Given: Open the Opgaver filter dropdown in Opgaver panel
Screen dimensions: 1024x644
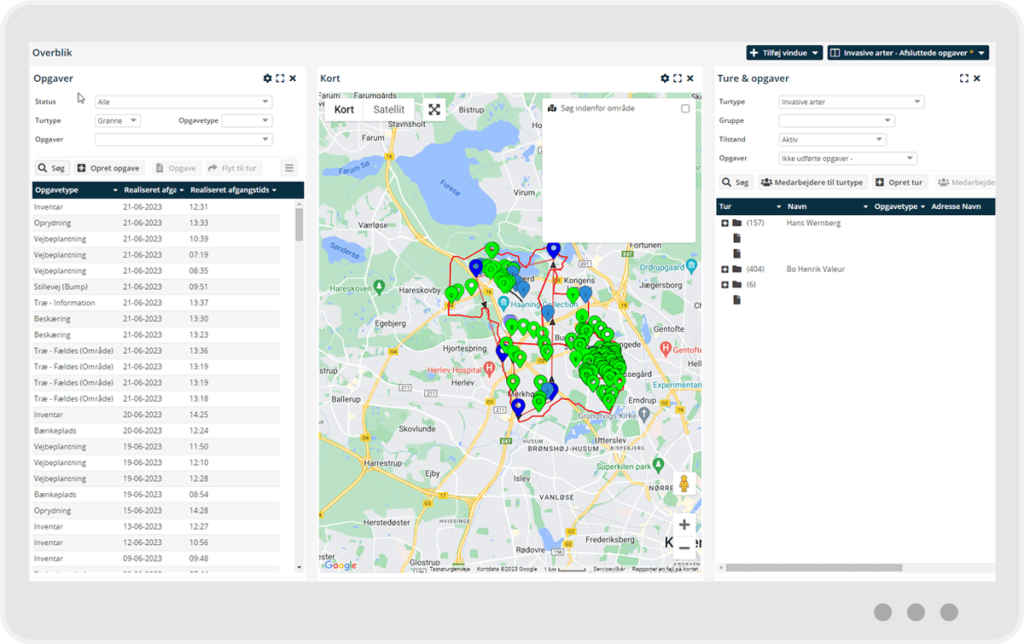Looking at the screenshot, I should (183, 139).
